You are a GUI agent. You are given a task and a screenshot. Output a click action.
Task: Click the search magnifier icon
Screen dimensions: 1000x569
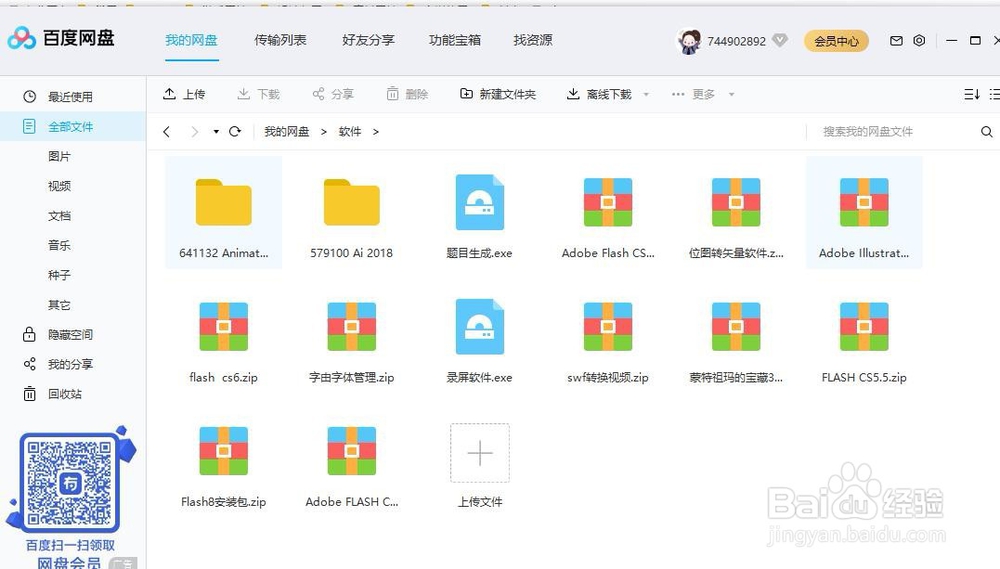(987, 131)
